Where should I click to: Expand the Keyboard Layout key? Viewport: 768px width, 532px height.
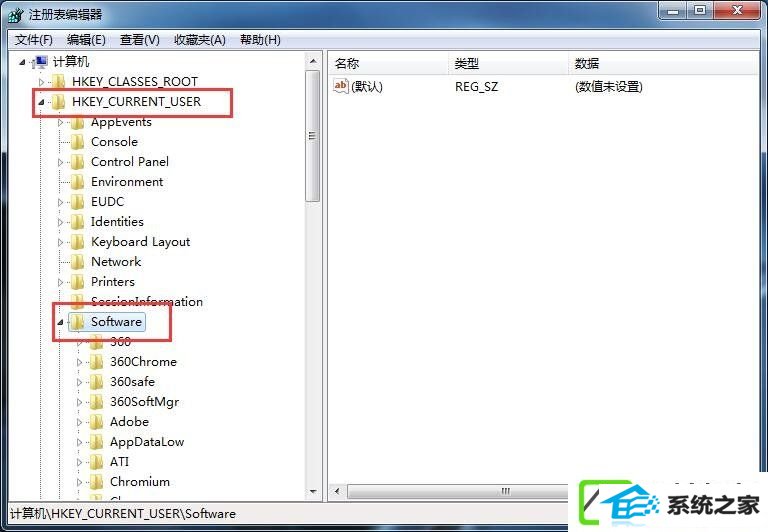pyautogui.click(x=60, y=242)
